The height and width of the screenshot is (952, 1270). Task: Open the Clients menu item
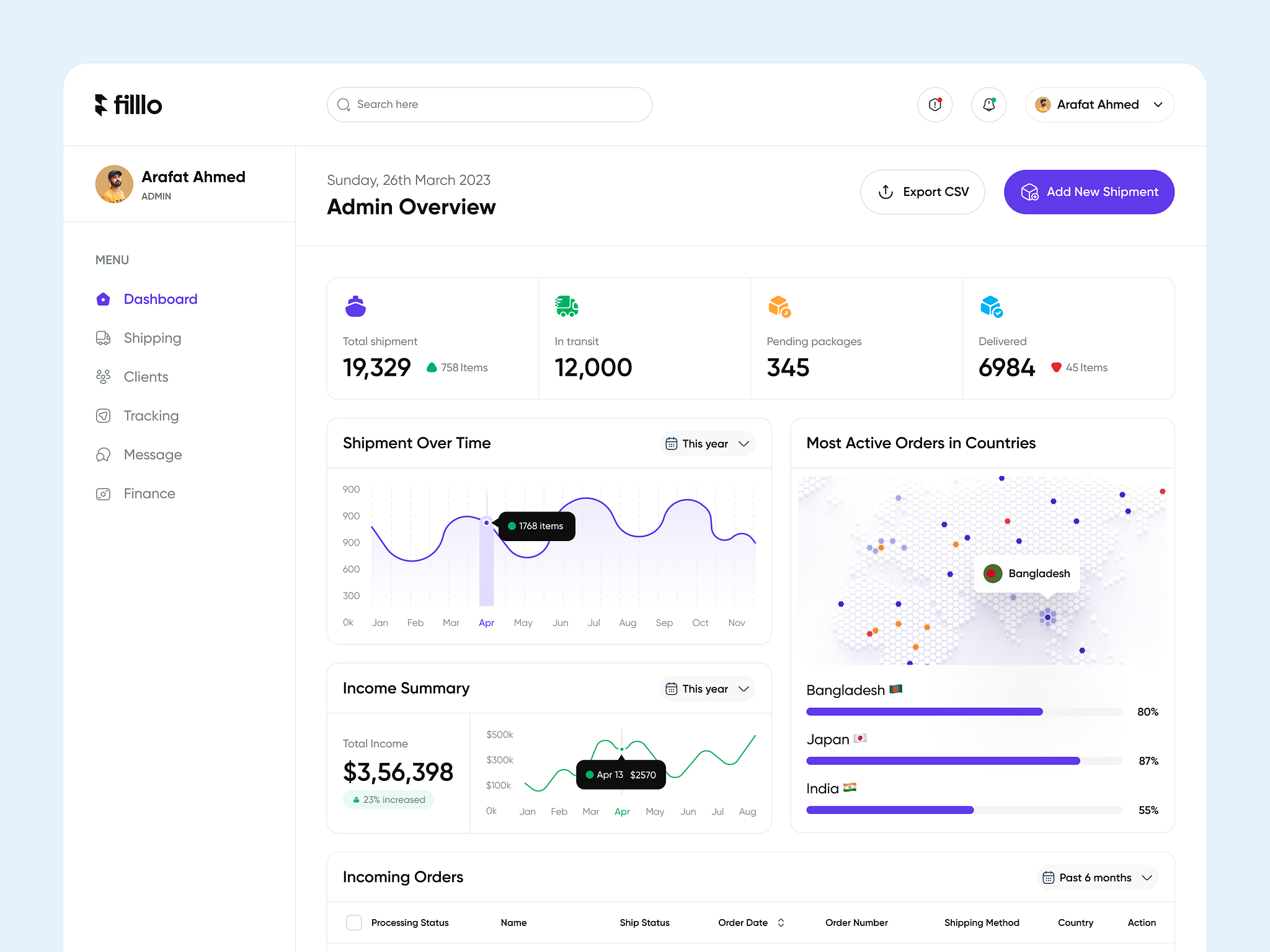tap(146, 376)
